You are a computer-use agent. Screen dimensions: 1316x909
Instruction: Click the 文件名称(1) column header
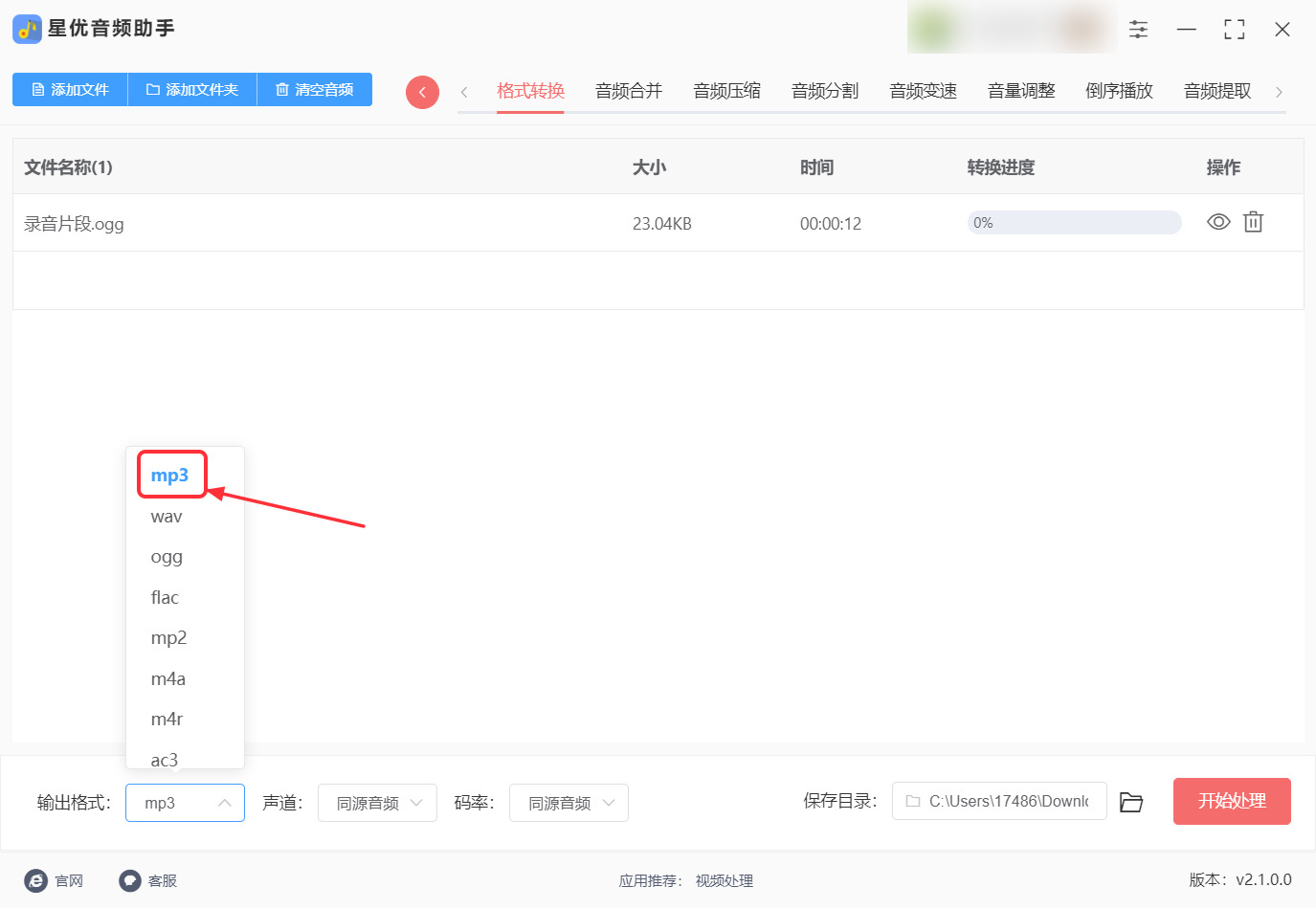click(68, 167)
